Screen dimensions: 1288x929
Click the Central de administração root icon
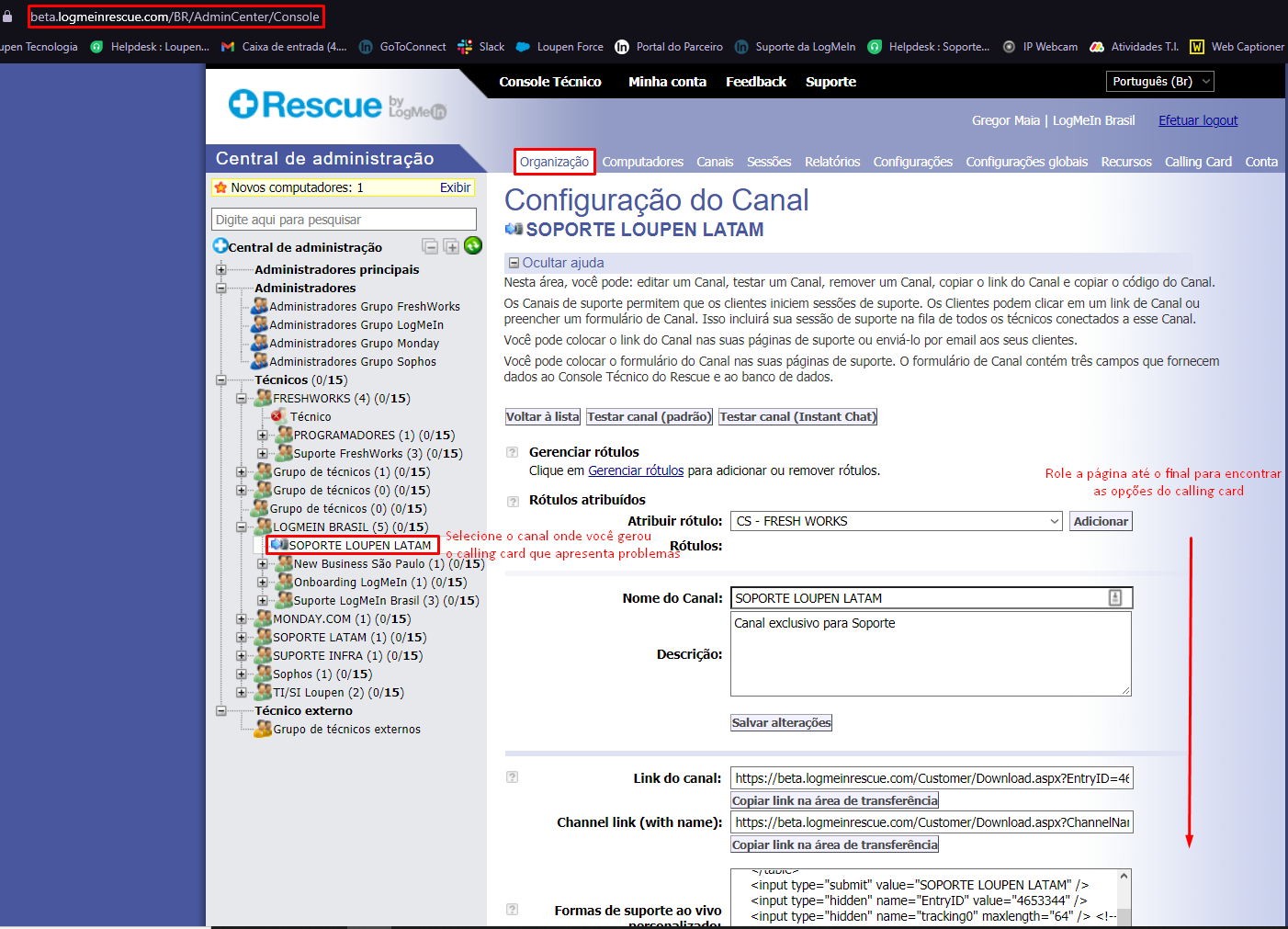pos(220,246)
